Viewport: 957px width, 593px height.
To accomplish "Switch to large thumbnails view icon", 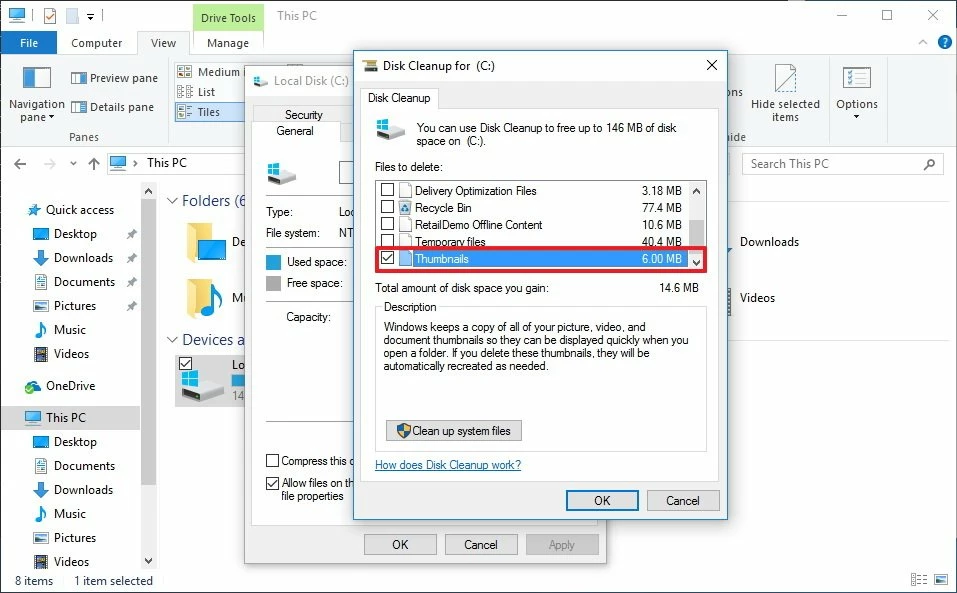I will pyautogui.click(x=941, y=580).
